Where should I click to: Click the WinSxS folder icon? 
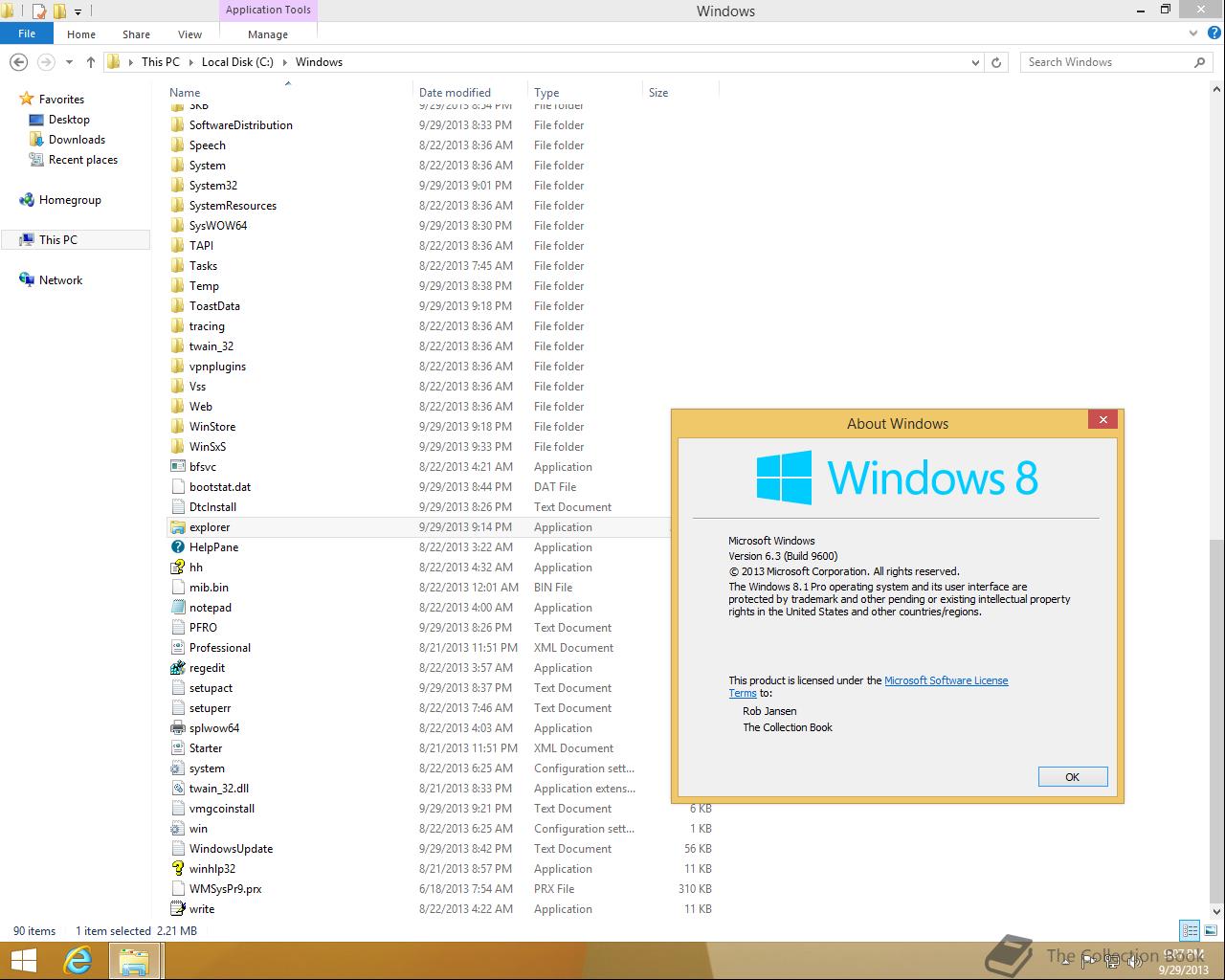click(177, 447)
